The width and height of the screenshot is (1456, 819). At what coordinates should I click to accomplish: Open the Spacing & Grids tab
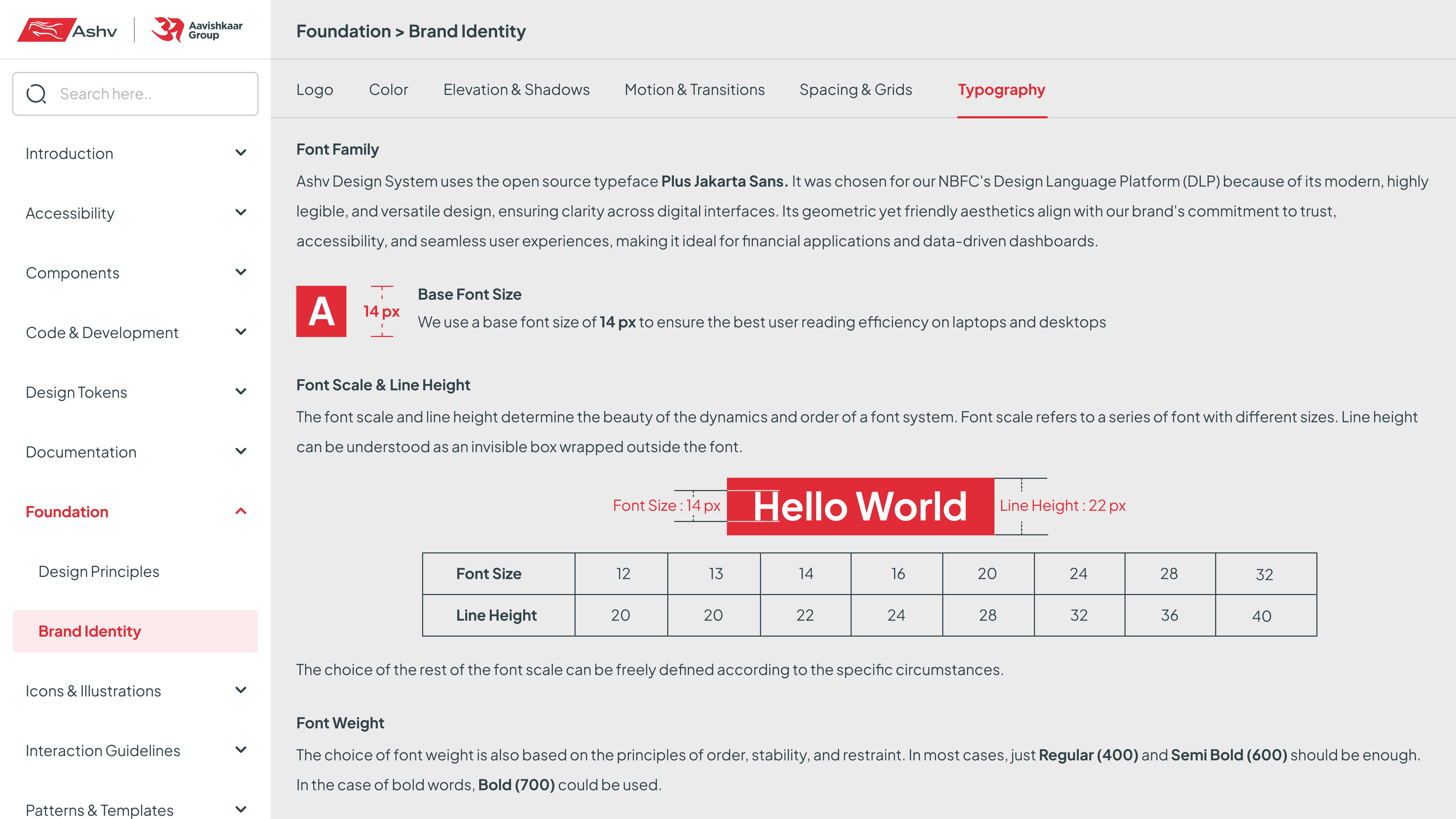[856, 89]
